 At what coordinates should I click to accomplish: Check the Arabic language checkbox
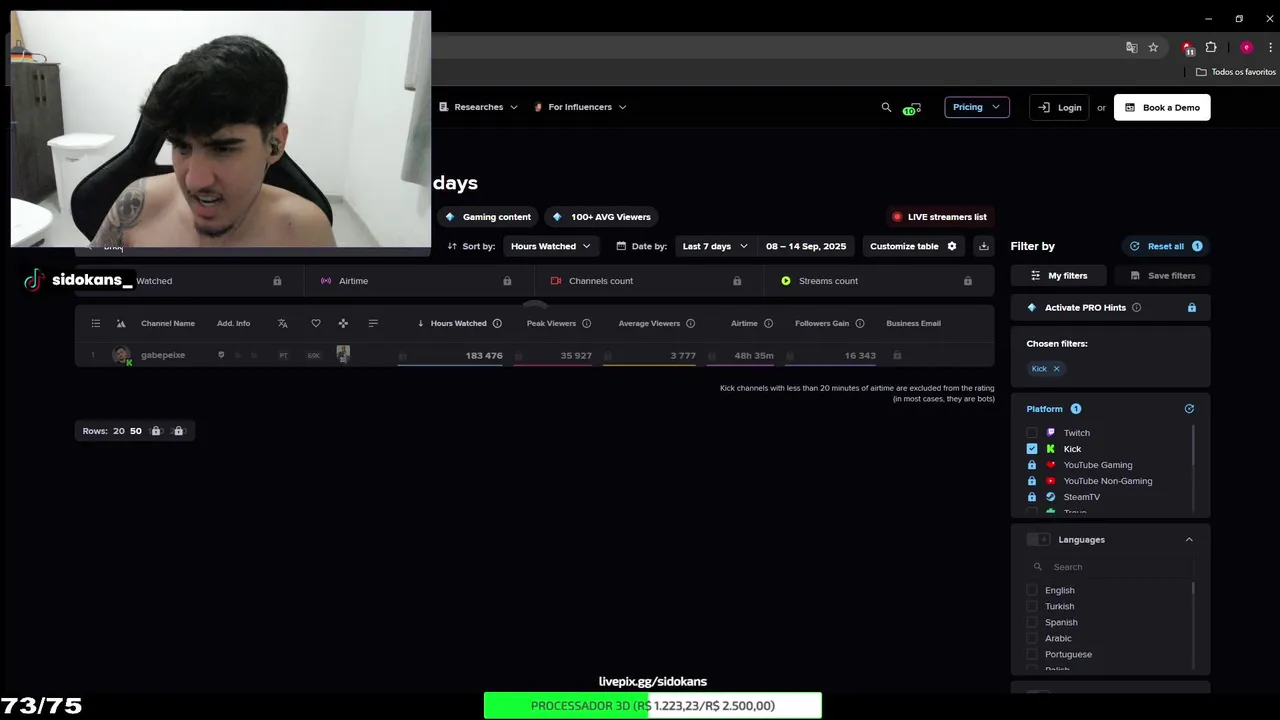click(x=1032, y=638)
